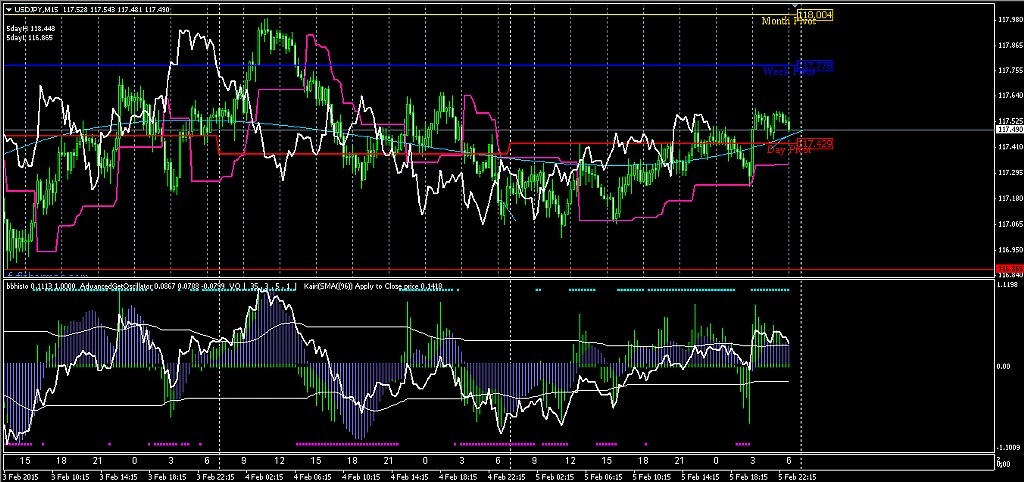Click the 5dayH 118.448 label
This screenshot has width=1024, height=482.
pos(30,28)
